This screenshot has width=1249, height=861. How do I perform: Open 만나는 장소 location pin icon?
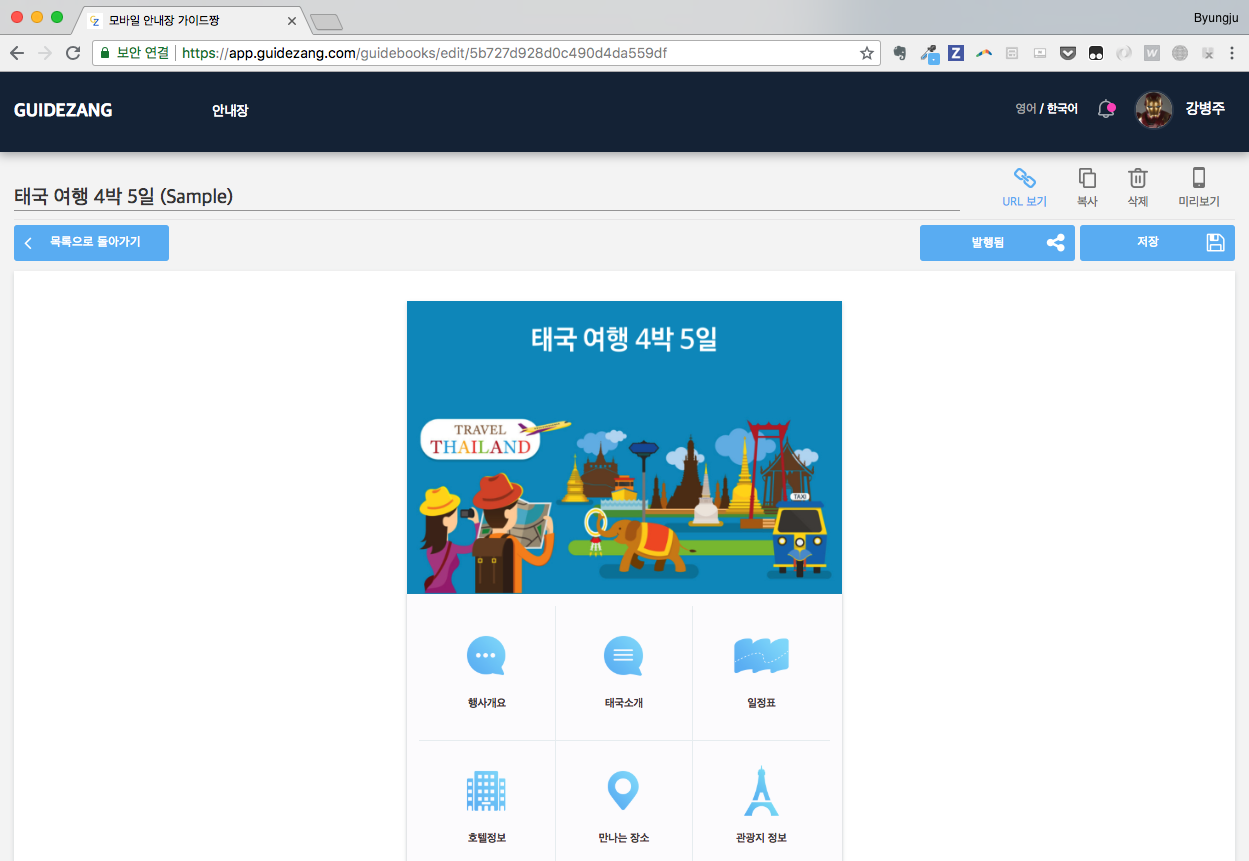pos(623,791)
